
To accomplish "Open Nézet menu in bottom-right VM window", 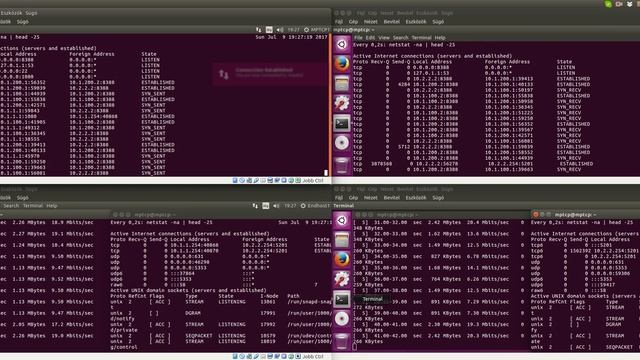I will [x=371, y=198].
